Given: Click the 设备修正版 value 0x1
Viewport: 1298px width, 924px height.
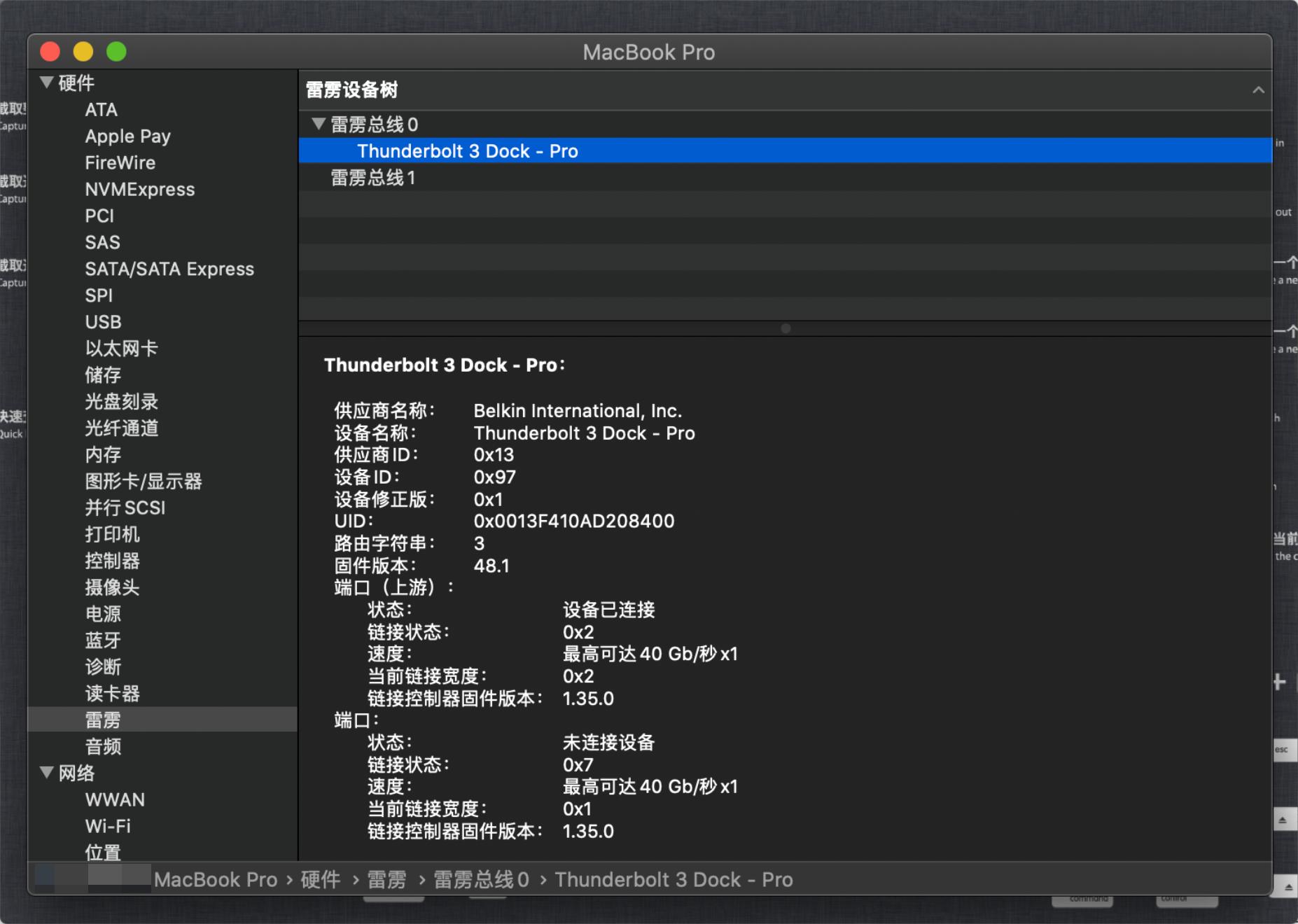Looking at the screenshot, I should [488, 500].
